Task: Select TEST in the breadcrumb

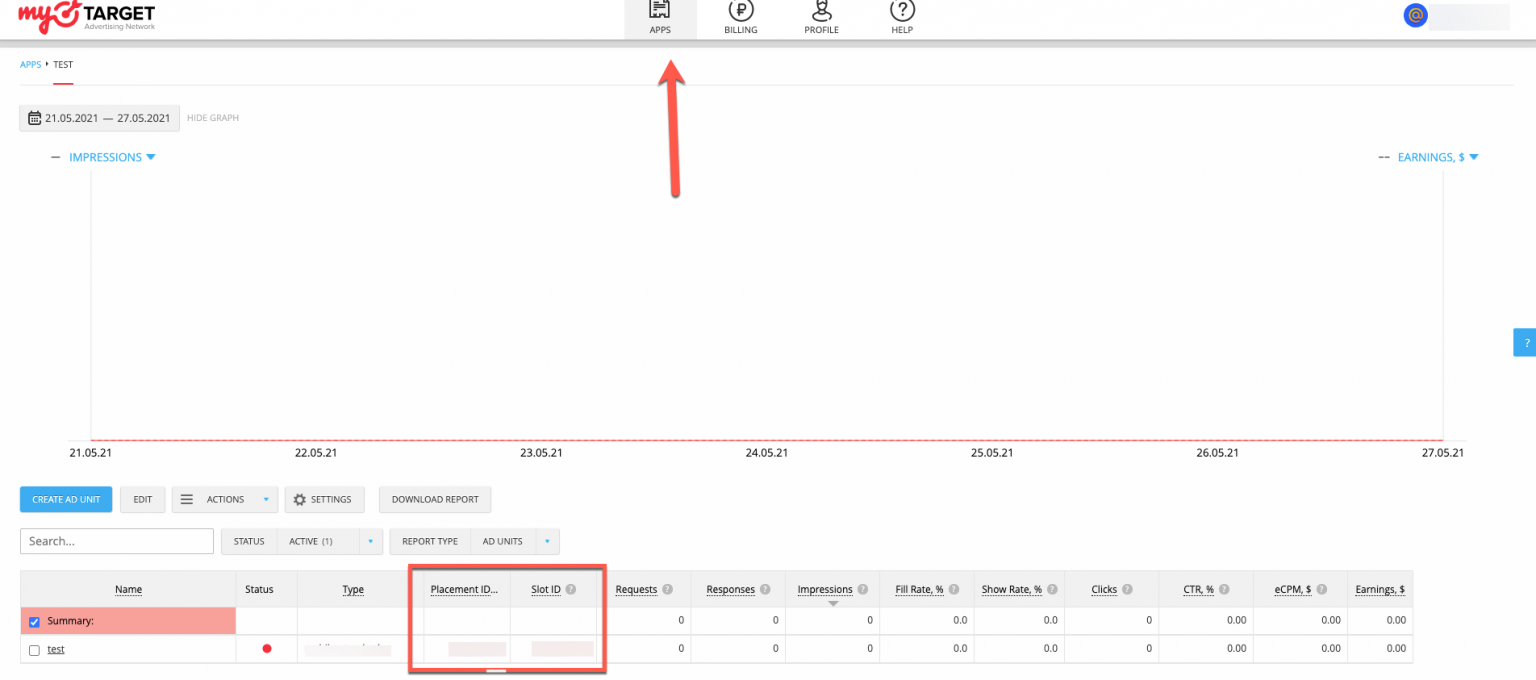Action: (x=63, y=64)
